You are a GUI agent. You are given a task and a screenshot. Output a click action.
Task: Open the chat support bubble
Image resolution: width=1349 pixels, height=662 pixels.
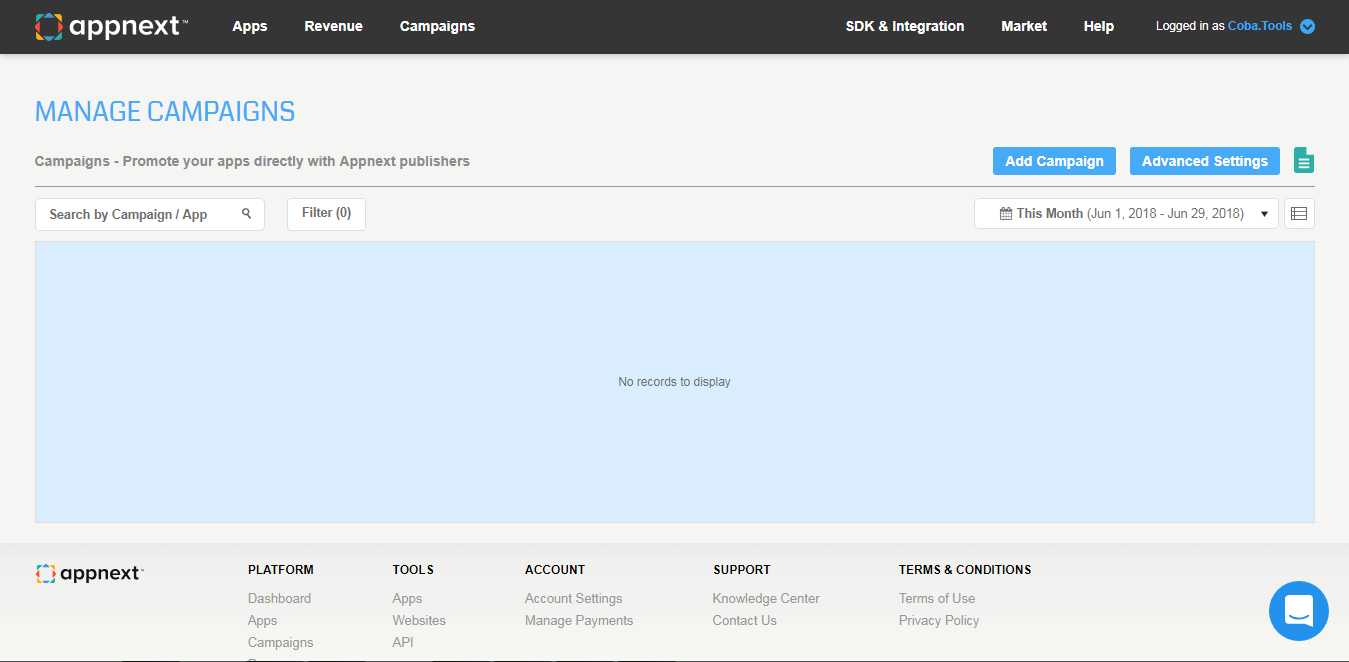point(1298,611)
